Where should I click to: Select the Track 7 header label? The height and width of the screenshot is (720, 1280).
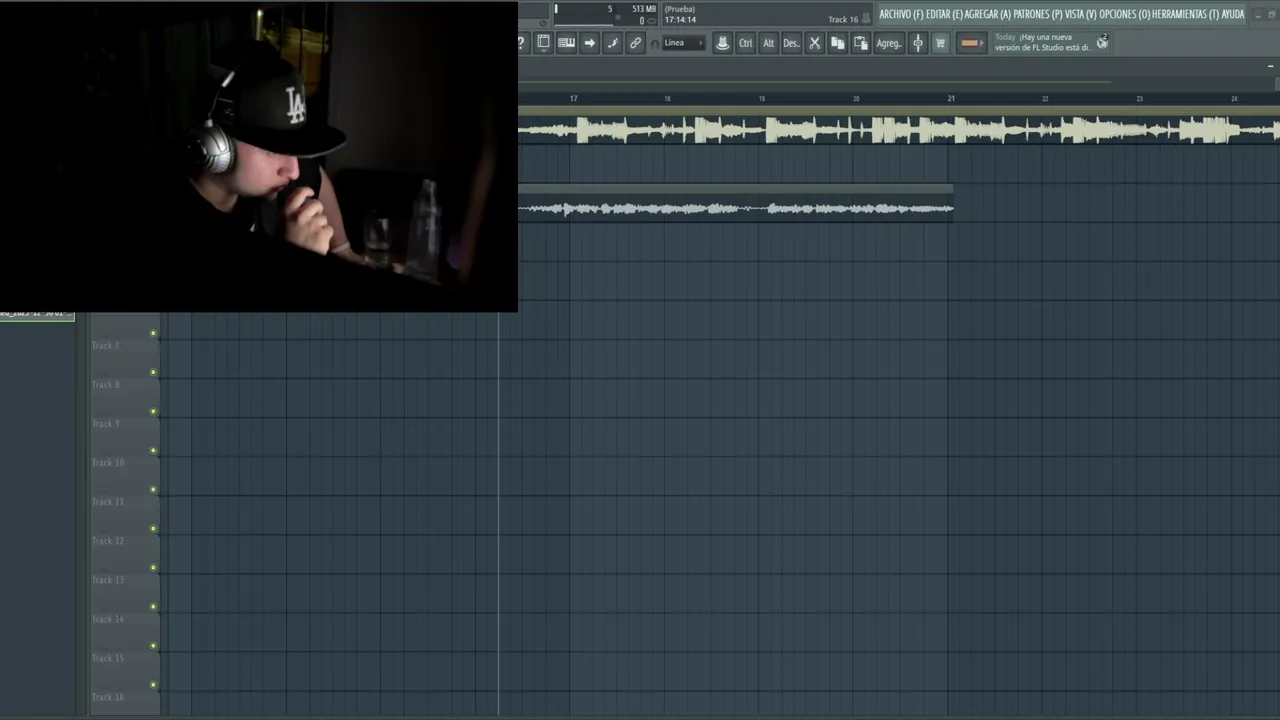[x=106, y=346]
